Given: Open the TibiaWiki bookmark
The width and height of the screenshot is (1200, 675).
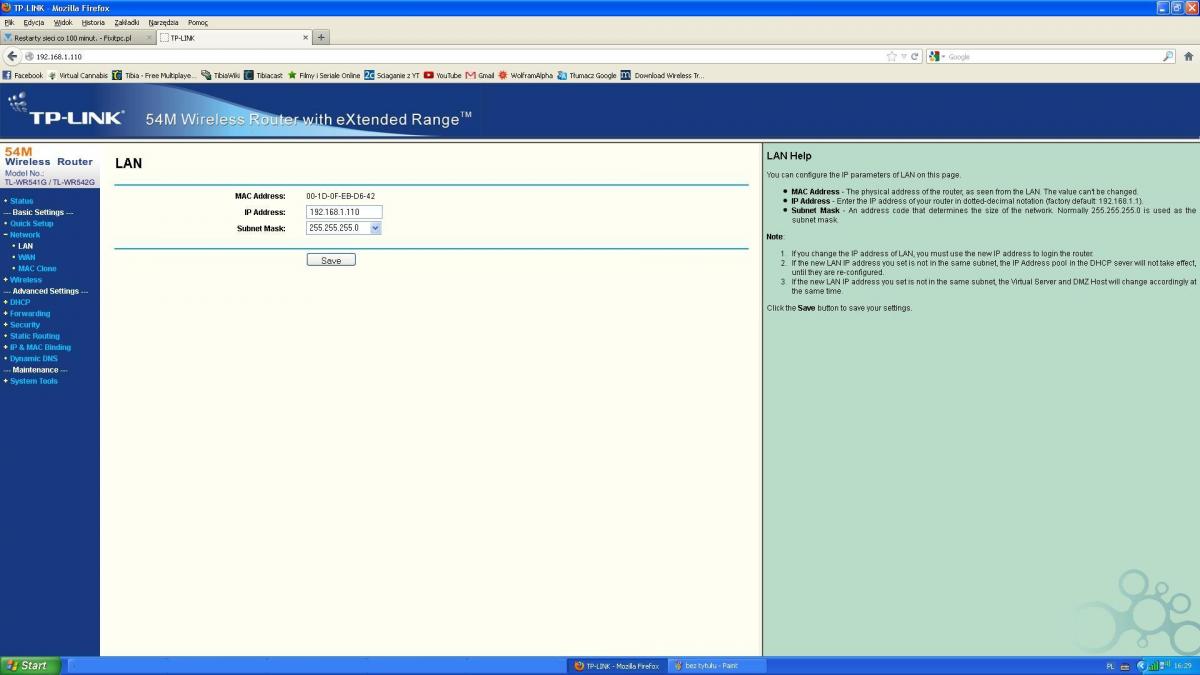Looking at the screenshot, I should coord(221,75).
